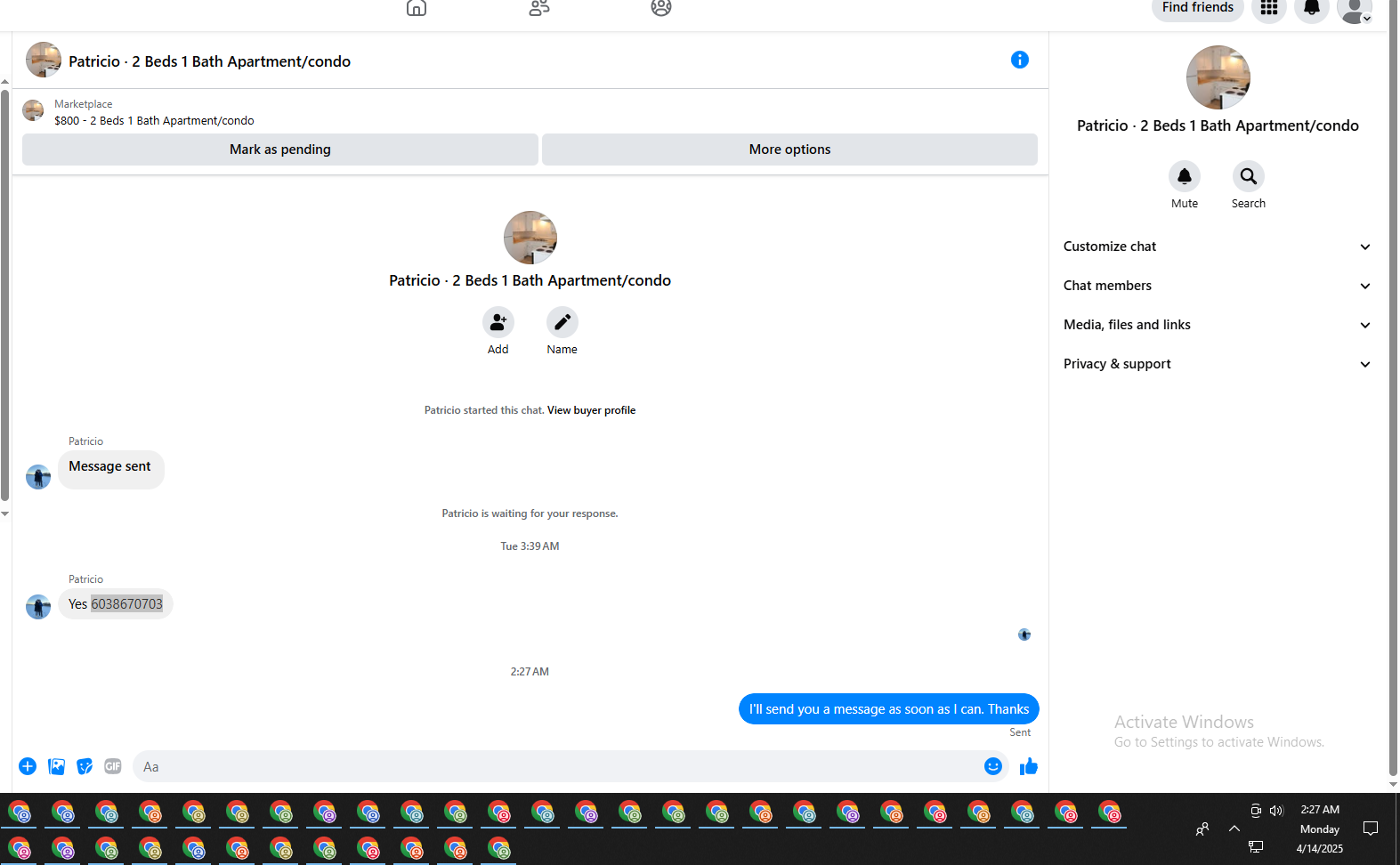Open Windows notification center icon
This screenshot has height=865, width=1400.
click(x=1371, y=829)
